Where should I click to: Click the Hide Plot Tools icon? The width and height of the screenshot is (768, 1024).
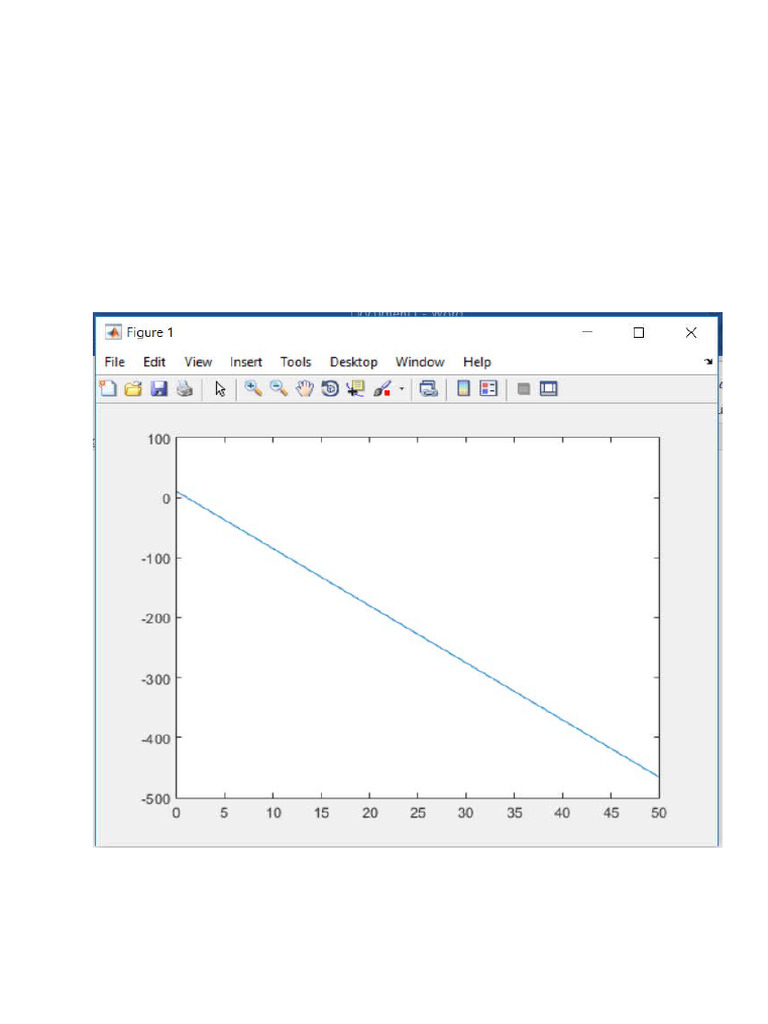(523, 389)
